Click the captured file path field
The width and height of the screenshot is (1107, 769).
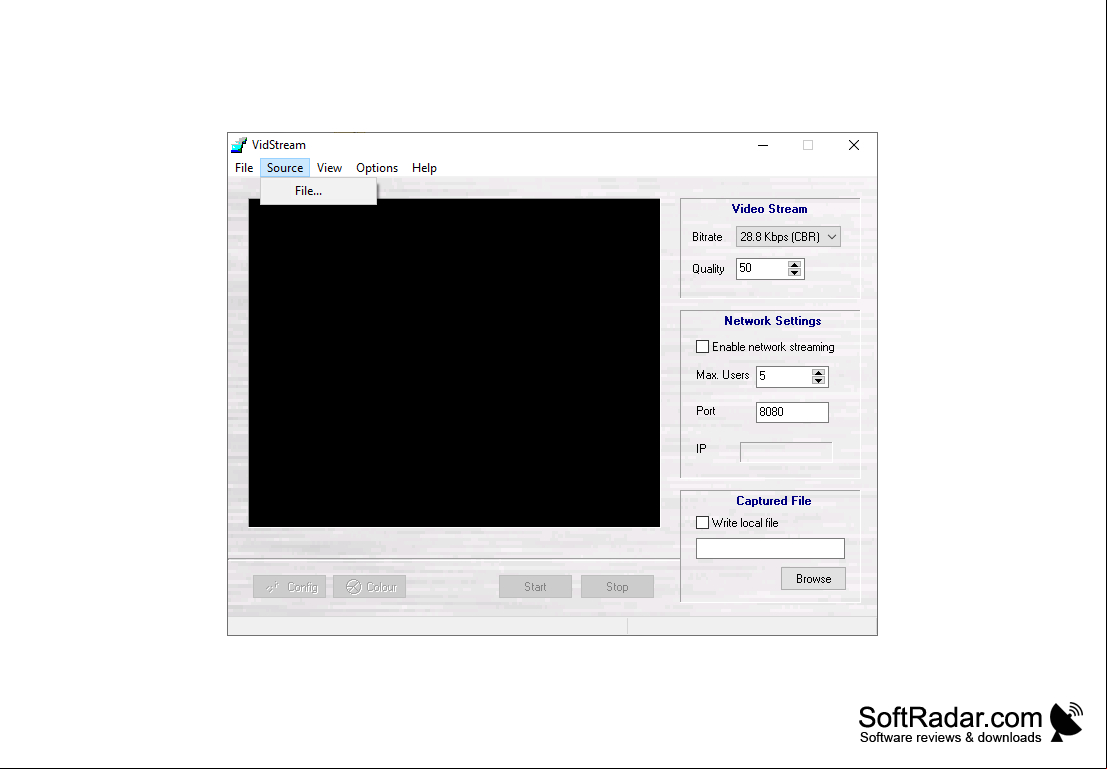click(x=770, y=549)
